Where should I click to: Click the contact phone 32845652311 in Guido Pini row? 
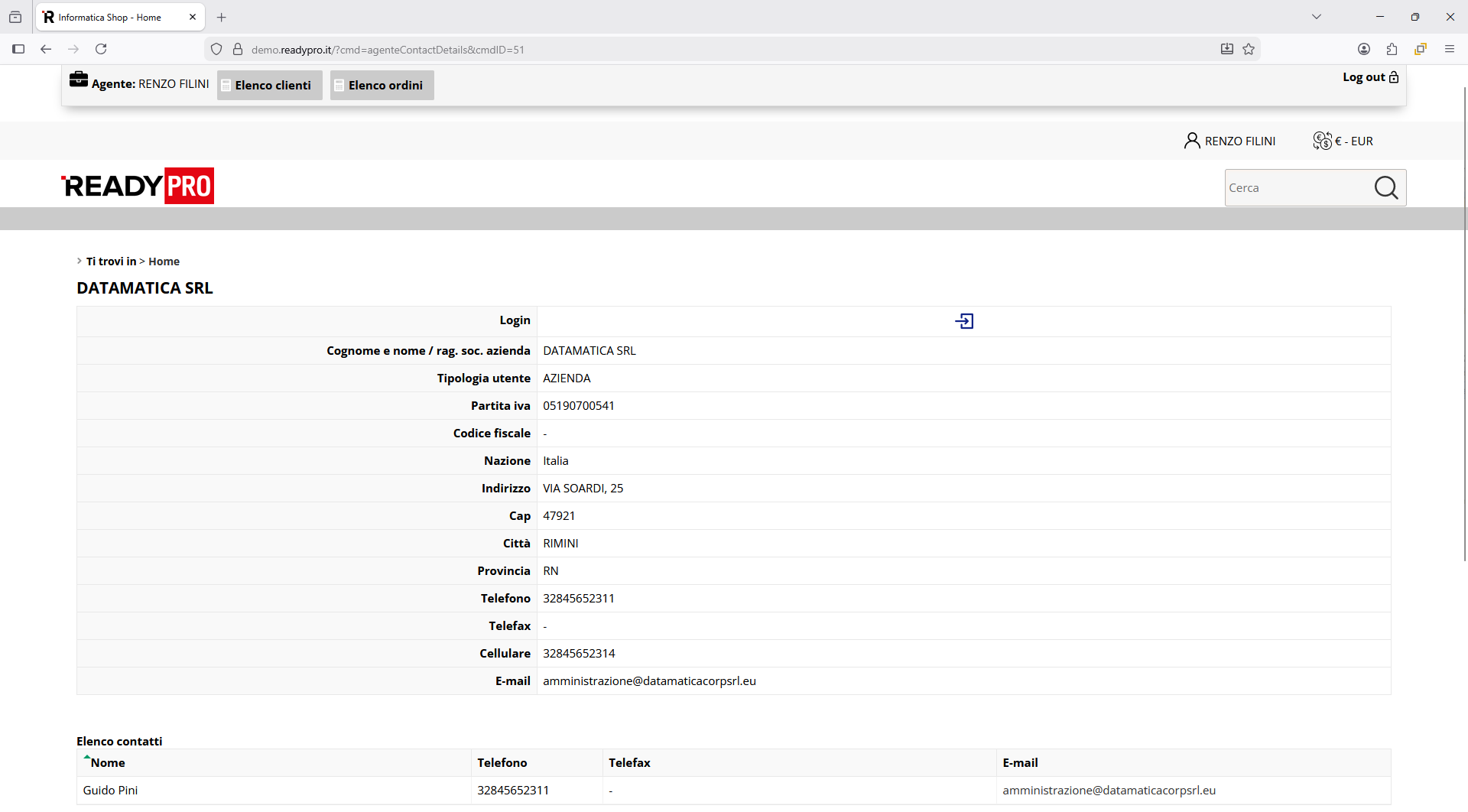click(513, 791)
